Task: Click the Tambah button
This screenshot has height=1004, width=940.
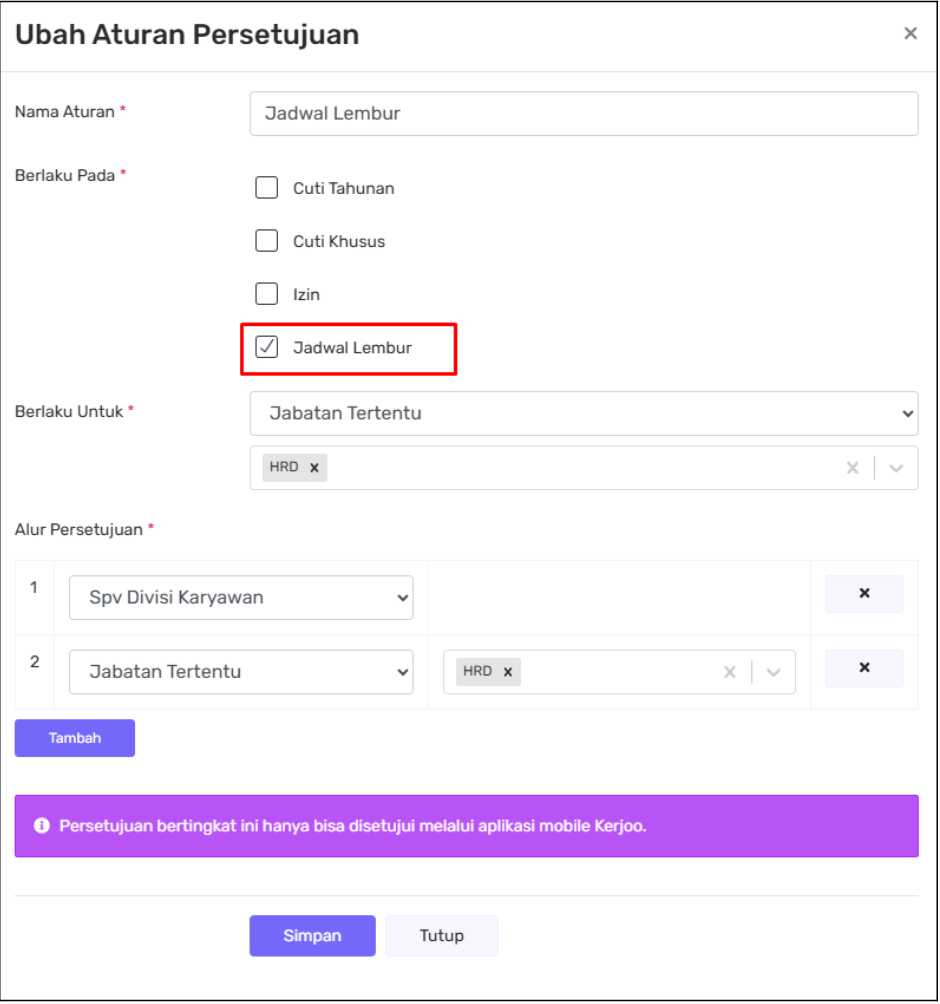Action: [75, 738]
